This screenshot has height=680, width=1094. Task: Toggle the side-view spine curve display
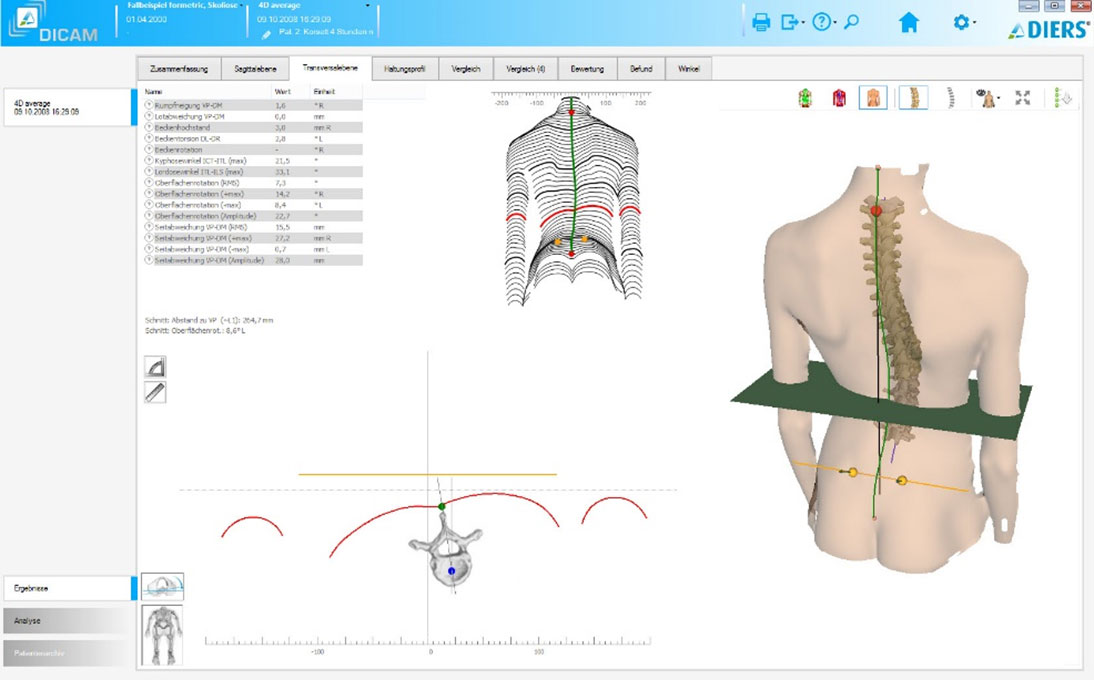[951, 98]
